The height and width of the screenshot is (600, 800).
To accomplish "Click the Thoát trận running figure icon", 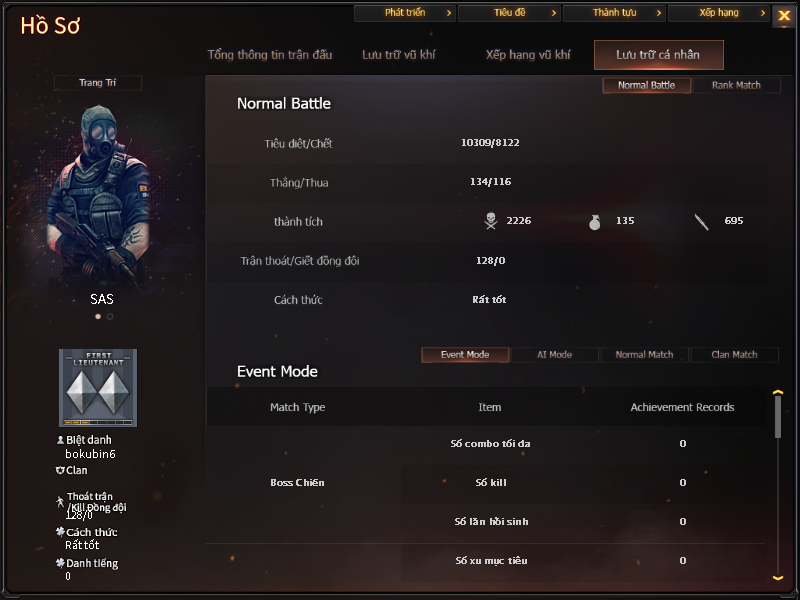I will click(x=60, y=502).
